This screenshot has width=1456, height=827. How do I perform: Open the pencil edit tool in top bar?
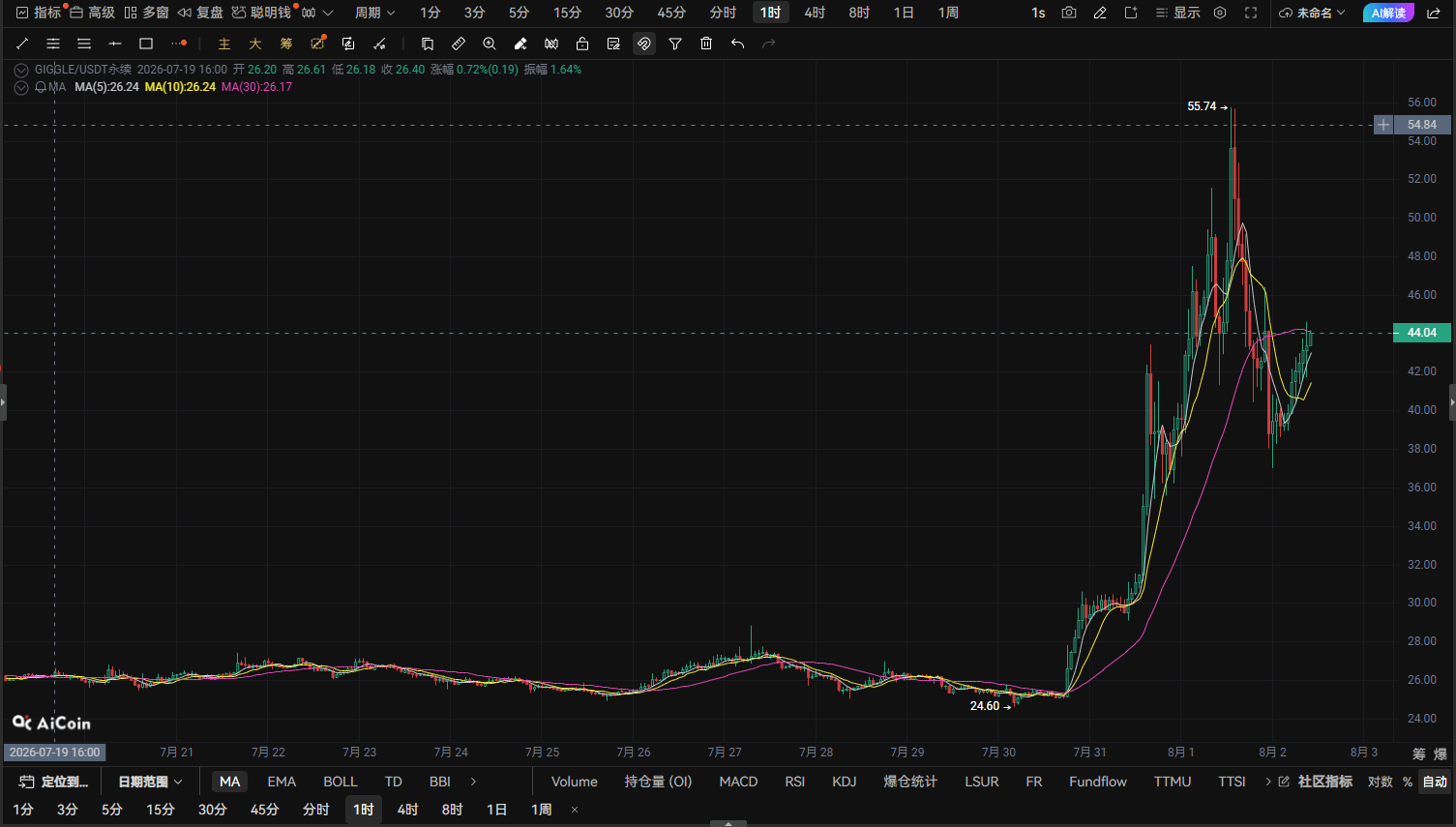click(1100, 13)
